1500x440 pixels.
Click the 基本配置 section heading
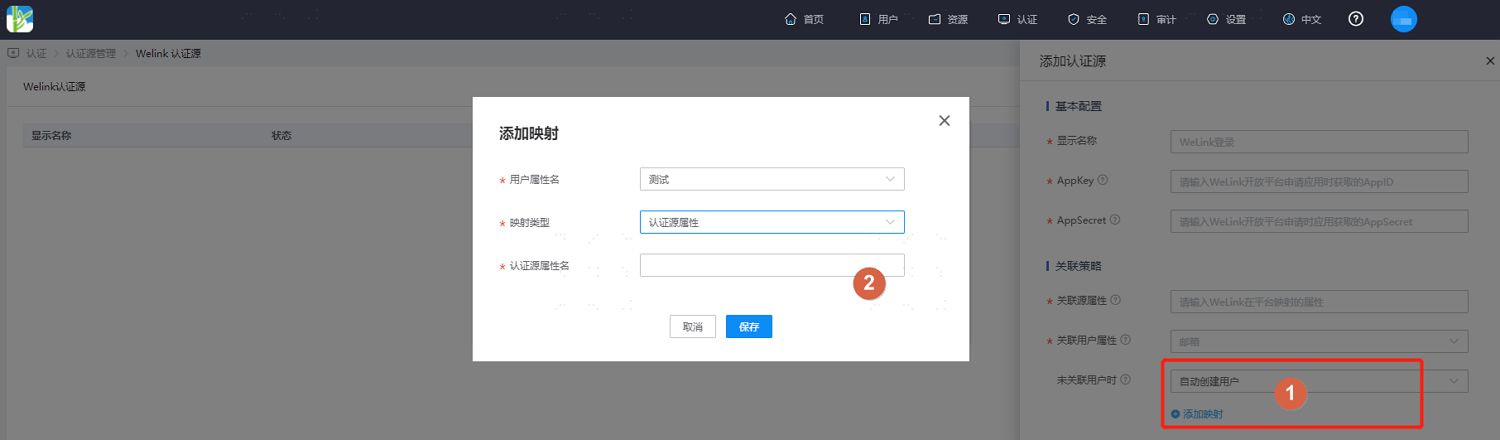click(1079, 106)
